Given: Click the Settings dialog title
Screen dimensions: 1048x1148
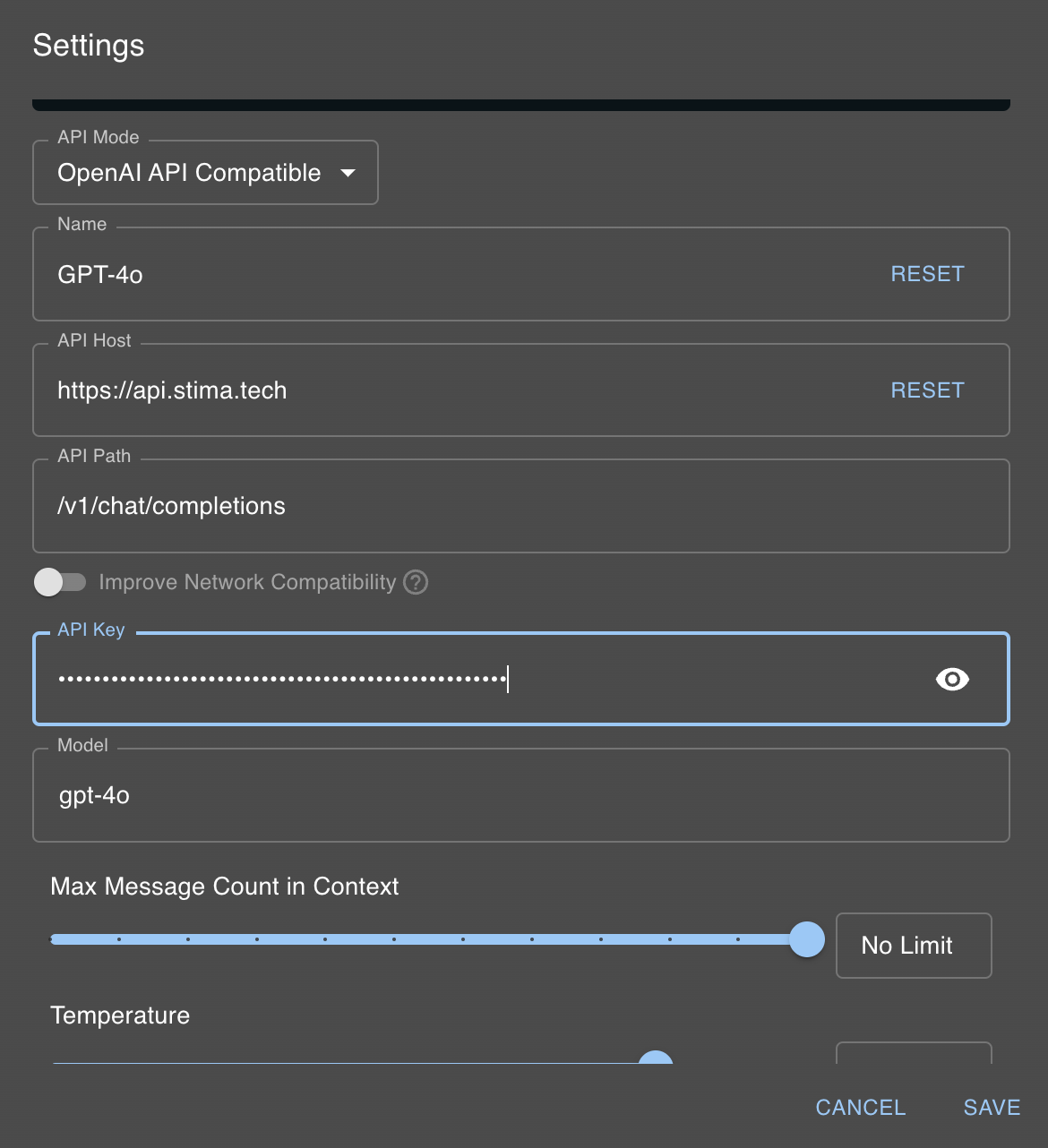Looking at the screenshot, I should 89,46.
